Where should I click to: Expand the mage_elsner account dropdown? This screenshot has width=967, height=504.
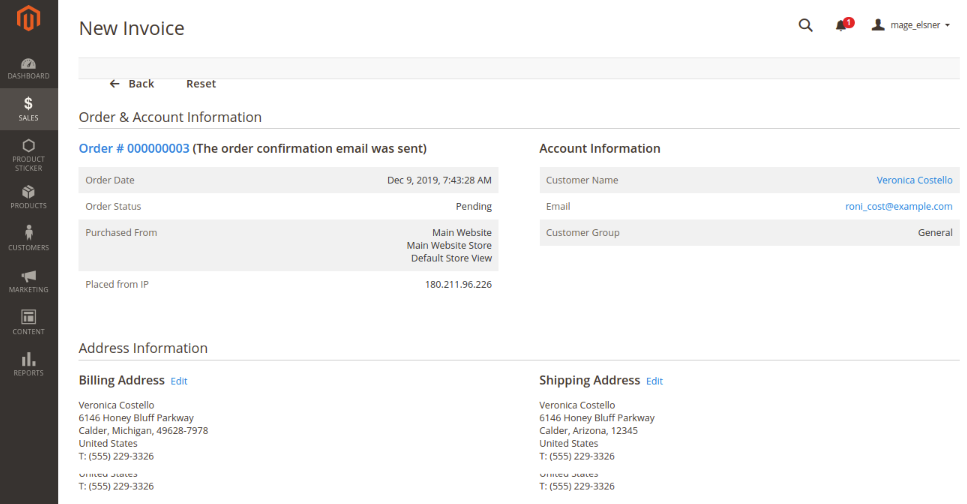(x=911, y=26)
